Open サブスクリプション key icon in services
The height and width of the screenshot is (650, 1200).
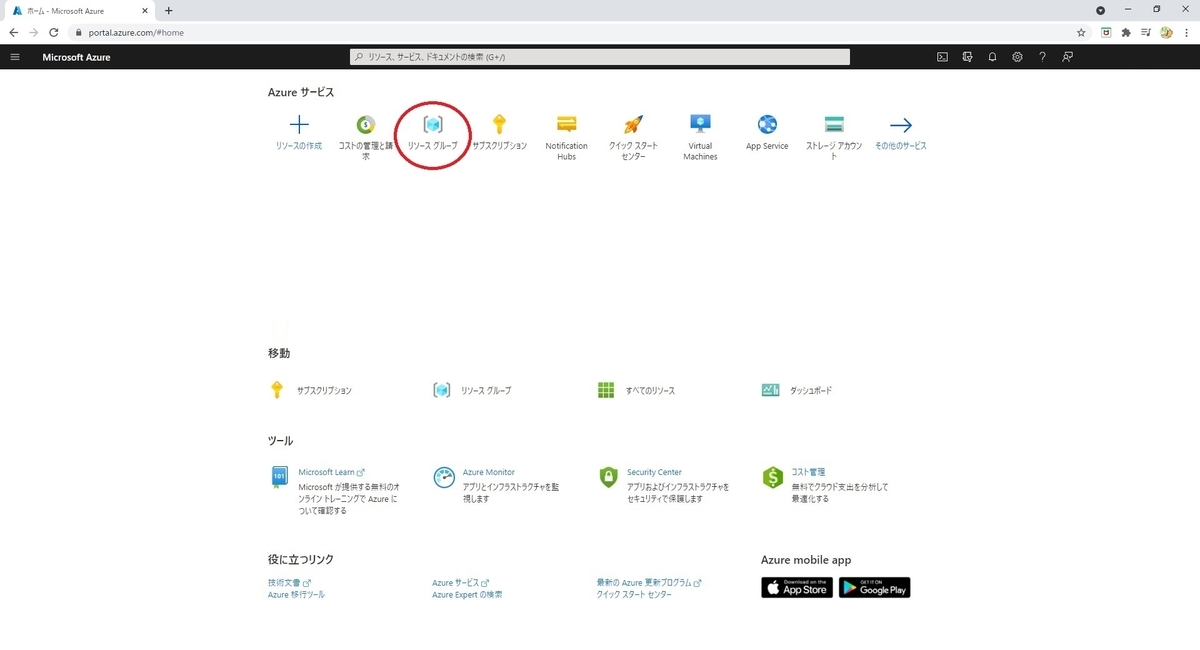click(x=500, y=125)
